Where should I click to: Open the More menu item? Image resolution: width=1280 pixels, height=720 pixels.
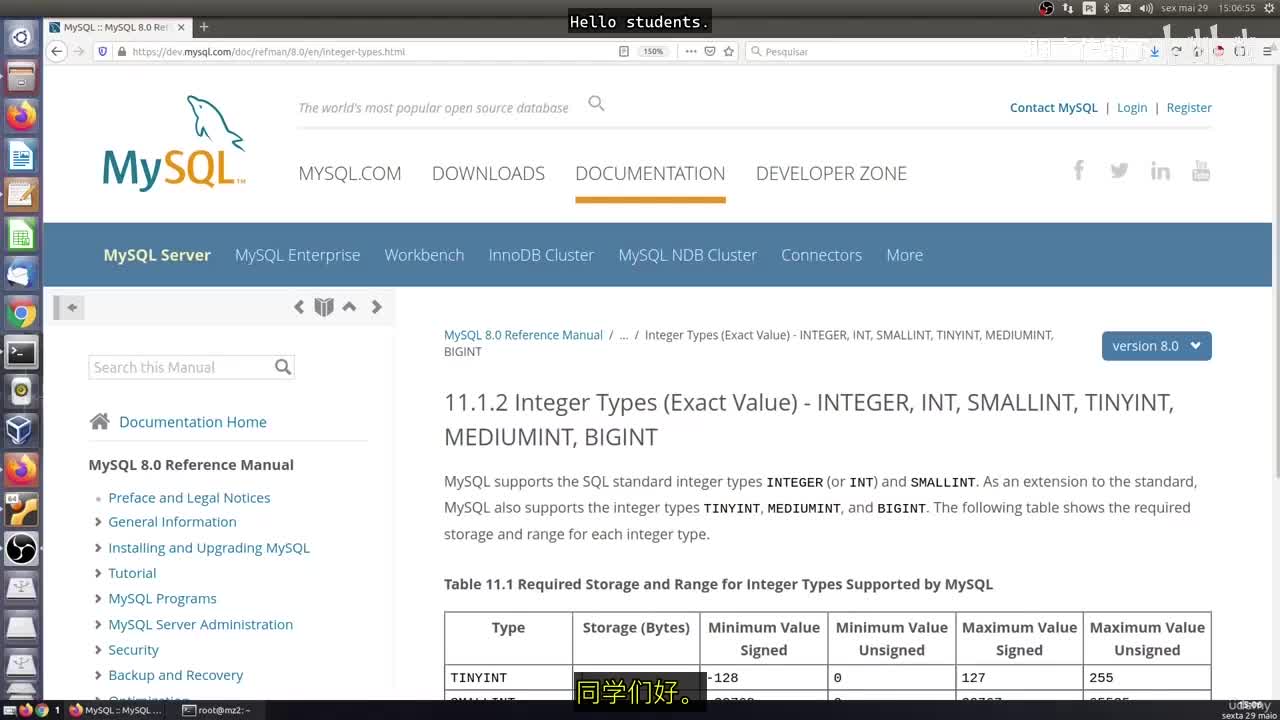(x=904, y=255)
